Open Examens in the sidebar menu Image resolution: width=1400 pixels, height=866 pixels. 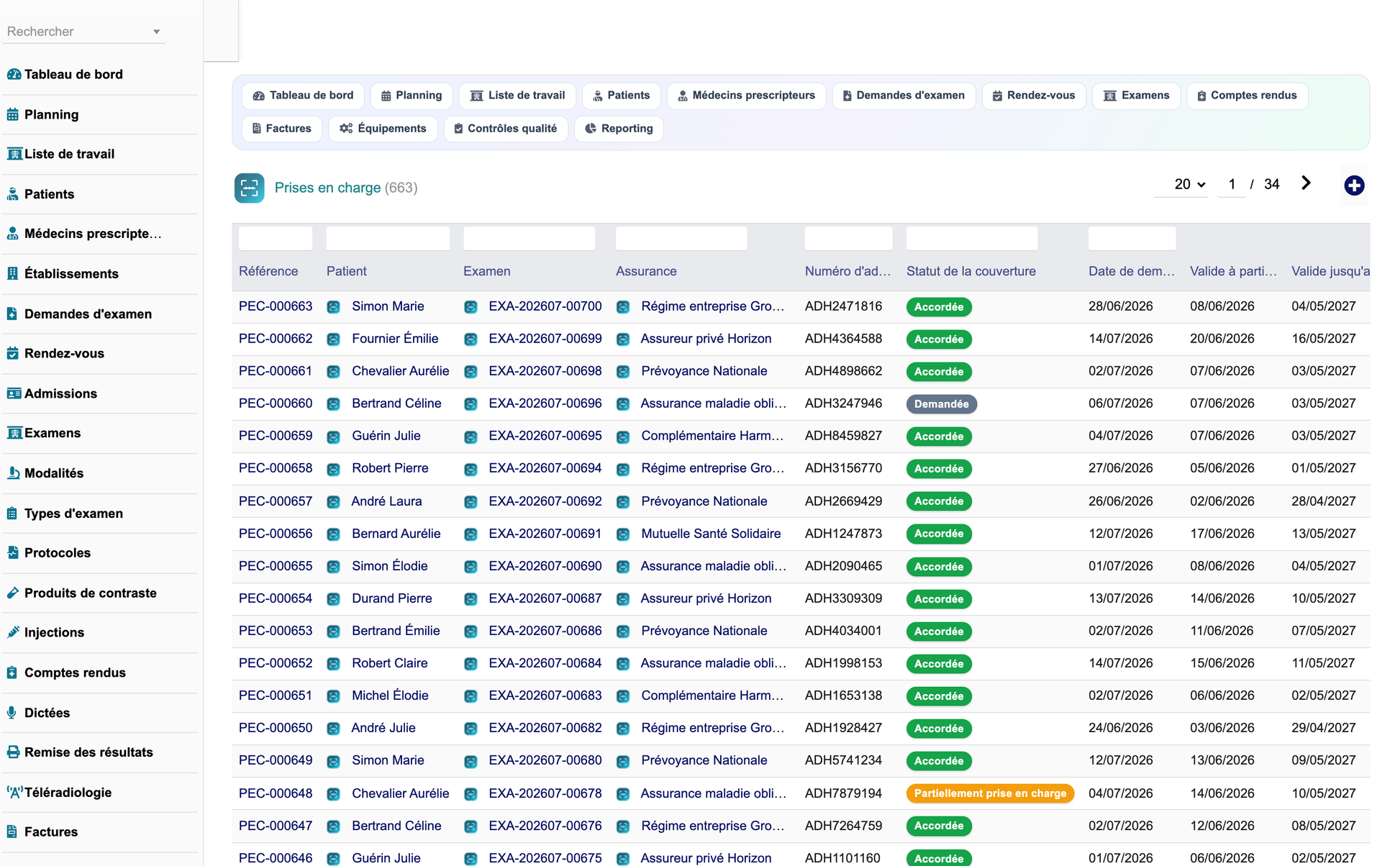pyautogui.click(x=53, y=433)
